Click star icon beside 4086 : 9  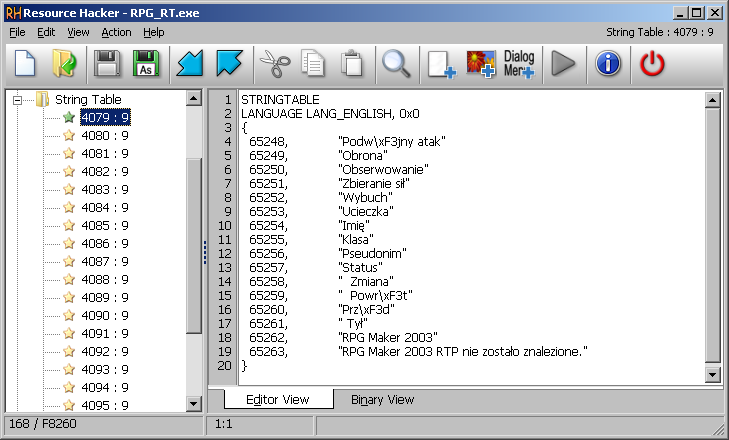(69, 243)
